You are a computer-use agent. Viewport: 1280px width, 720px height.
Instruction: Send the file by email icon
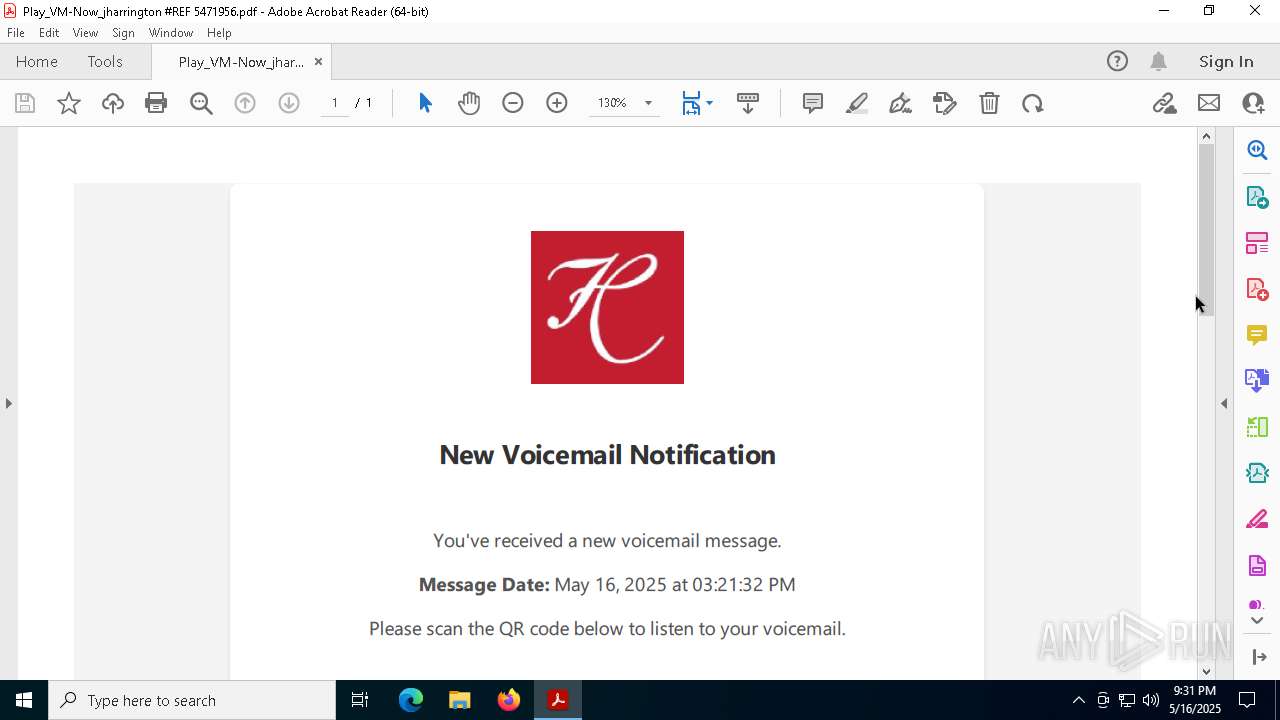pos(1209,103)
